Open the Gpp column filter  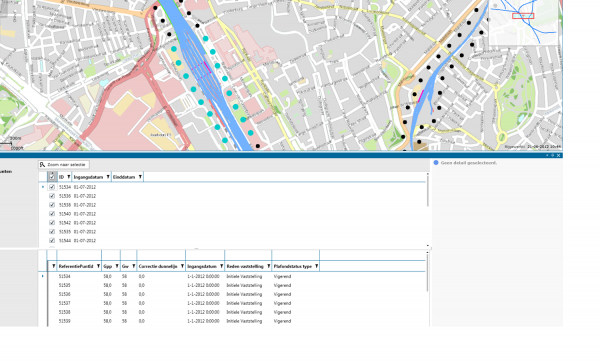(x=117, y=266)
